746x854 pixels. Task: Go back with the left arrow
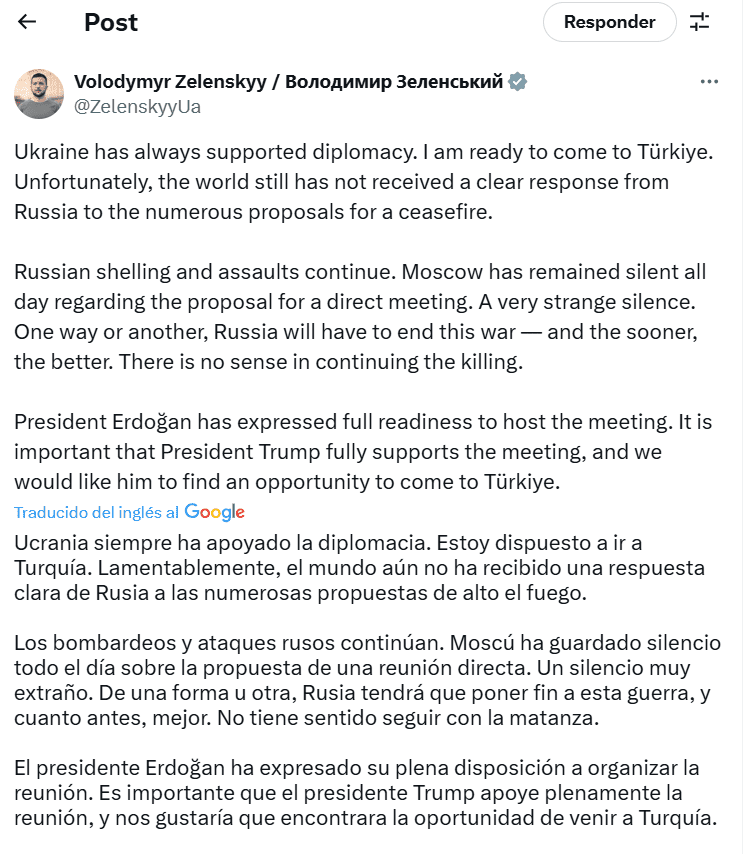click(27, 22)
